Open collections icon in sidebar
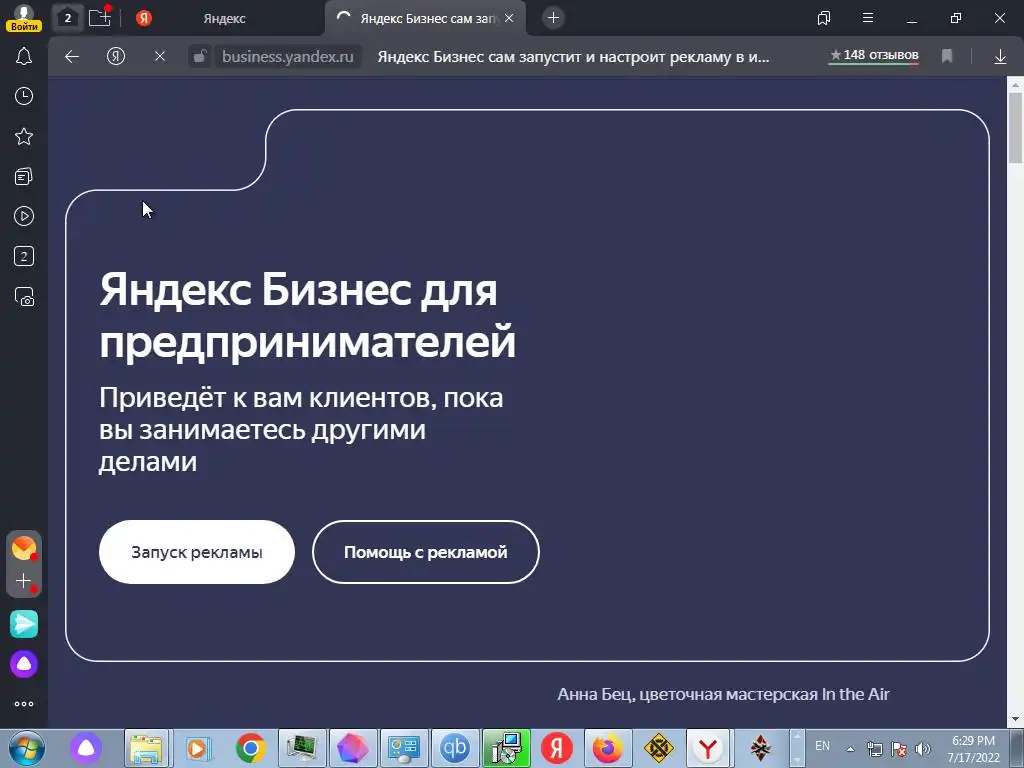The image size is (1024, 768). 24,176
